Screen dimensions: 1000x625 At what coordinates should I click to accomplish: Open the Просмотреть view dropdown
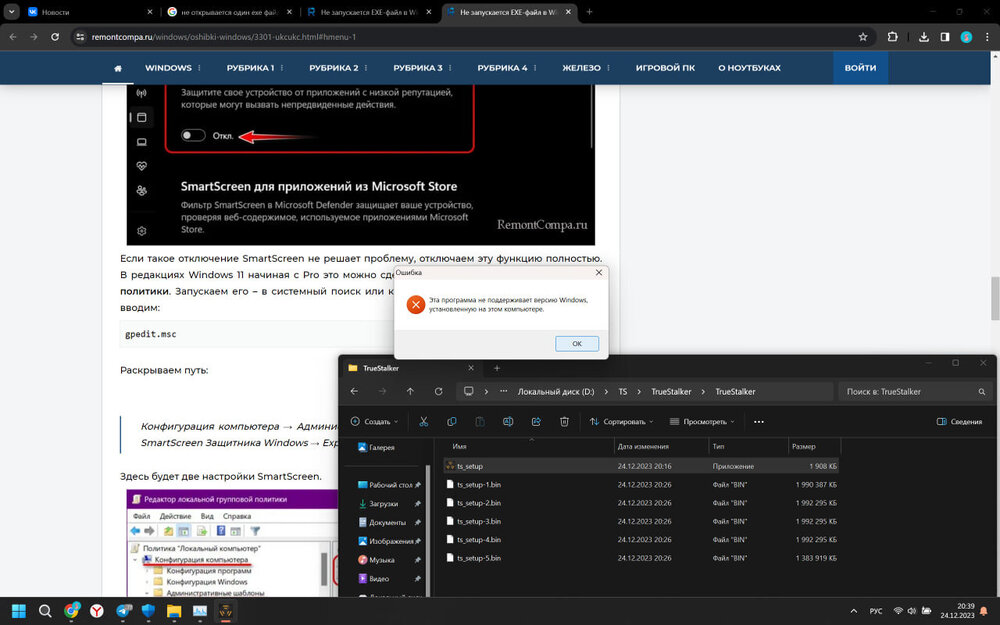point(701,422)
